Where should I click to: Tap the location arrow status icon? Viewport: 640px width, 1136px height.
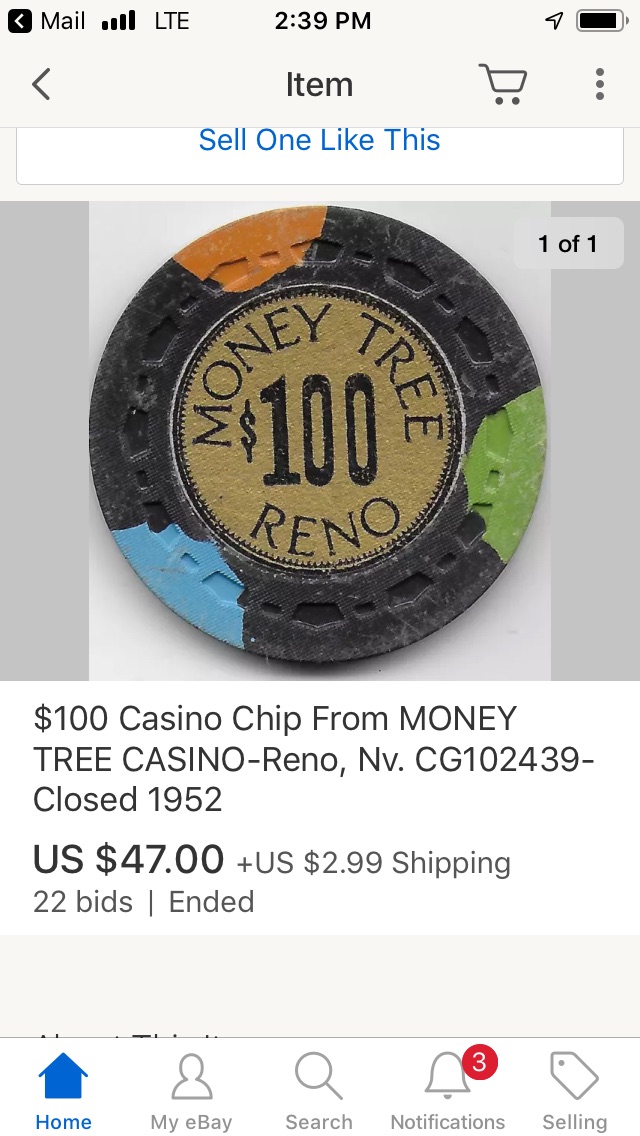click(x=554, y=21)
